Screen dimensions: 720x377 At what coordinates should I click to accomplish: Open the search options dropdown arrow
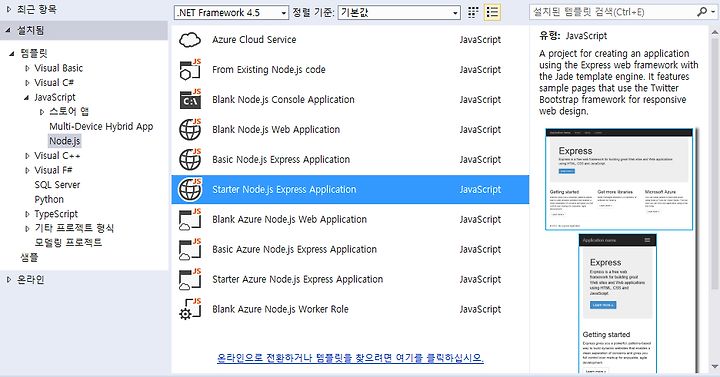click(713, 12)
